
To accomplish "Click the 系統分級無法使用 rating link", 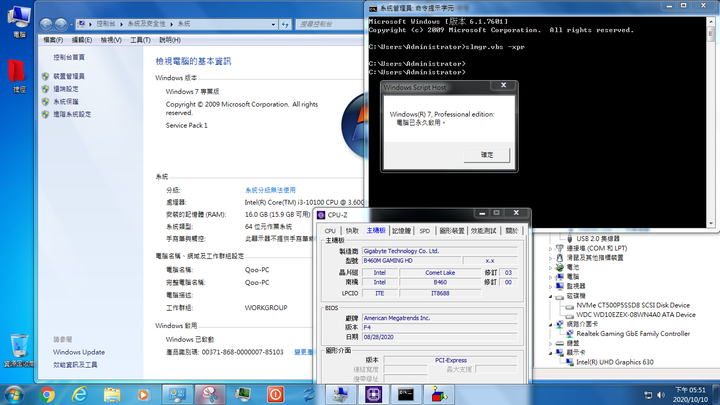I will pos(270,190).
